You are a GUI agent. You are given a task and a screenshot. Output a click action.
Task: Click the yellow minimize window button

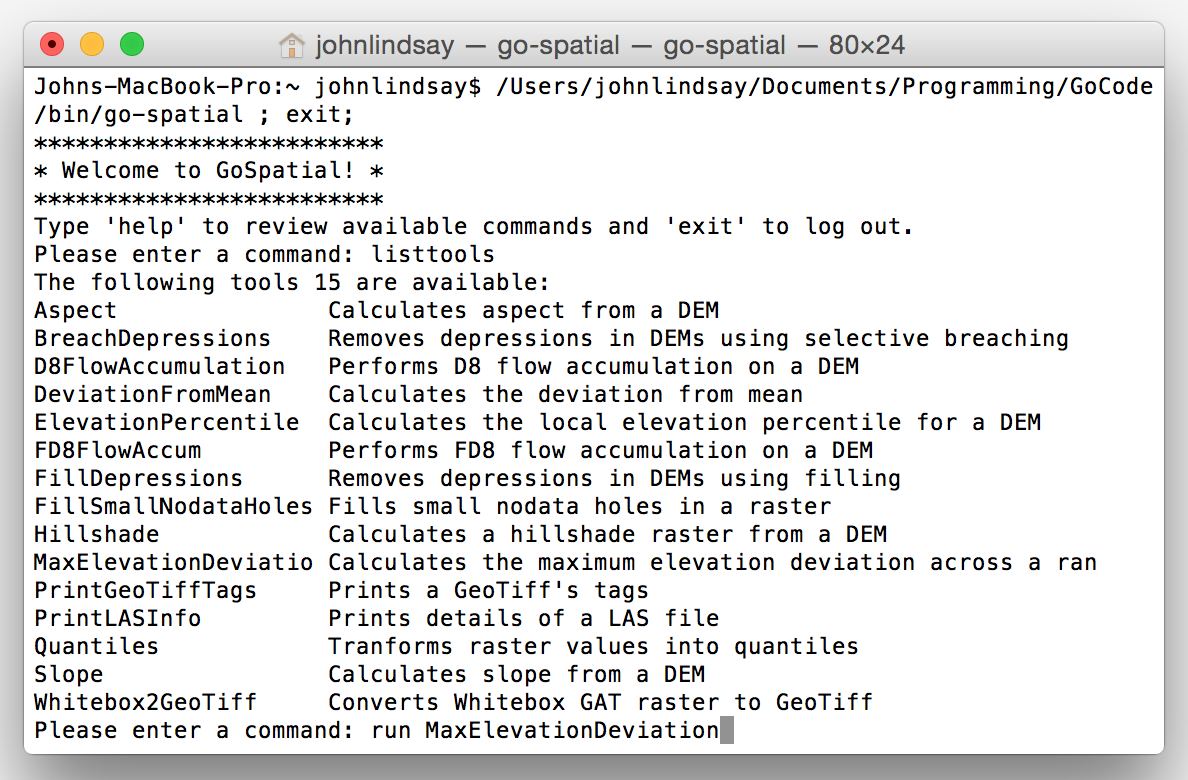(92, 45)
